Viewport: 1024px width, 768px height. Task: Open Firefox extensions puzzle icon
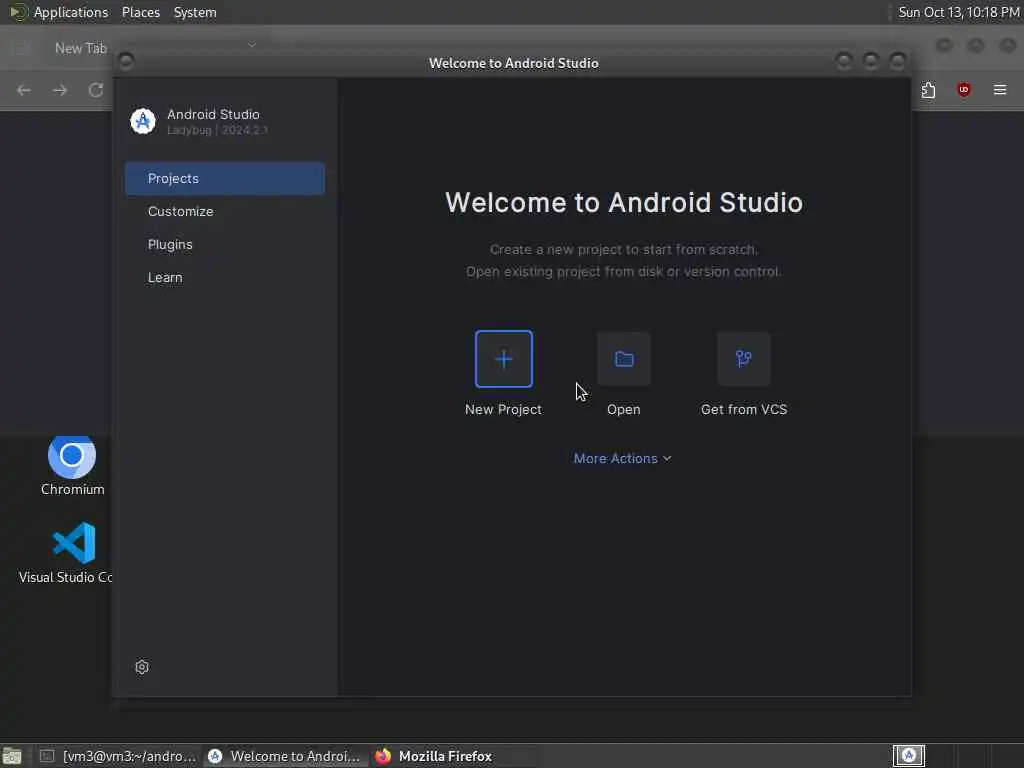click(928, 90)
